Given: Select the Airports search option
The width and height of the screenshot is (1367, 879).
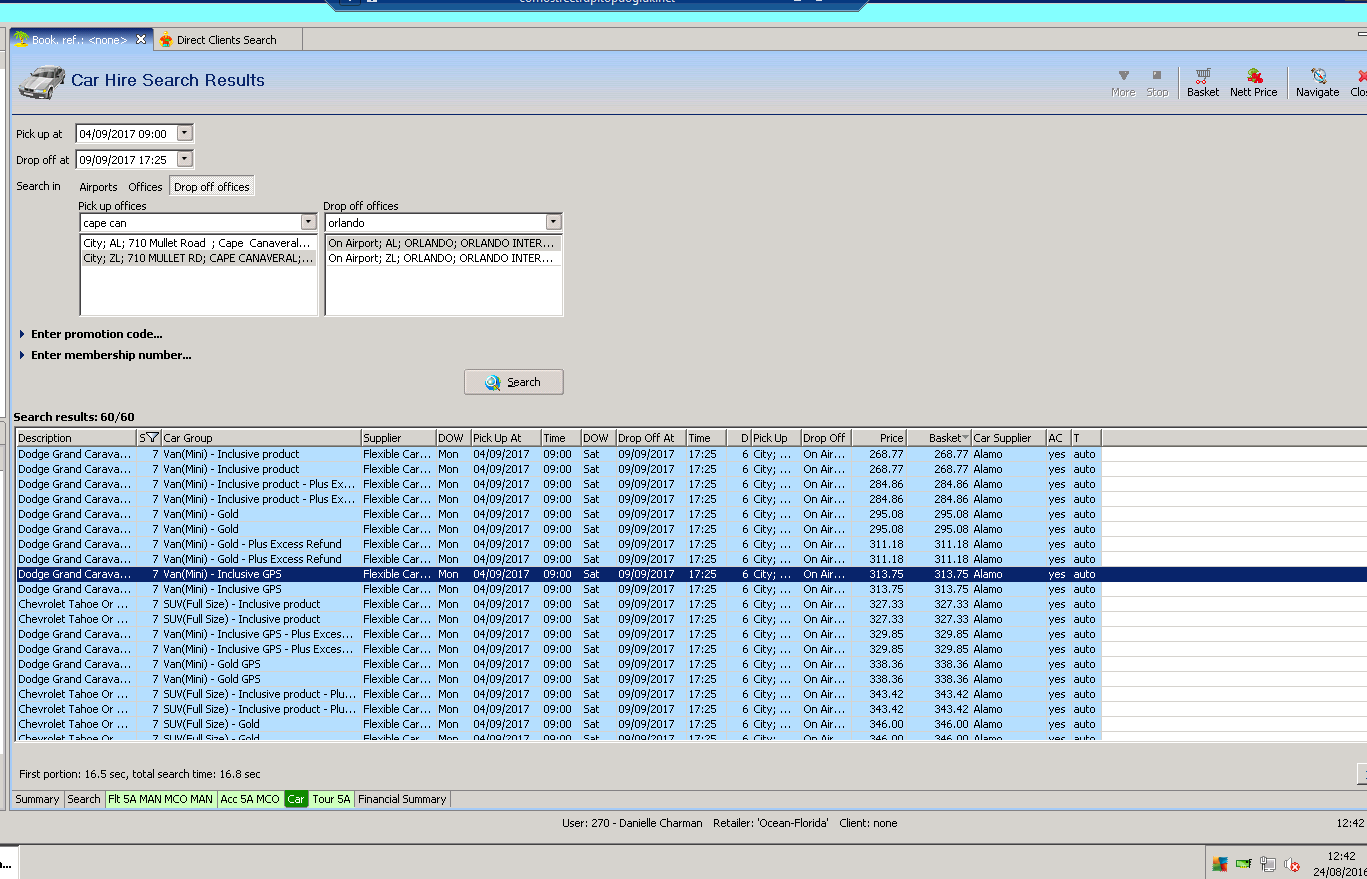Looking at the screenshot, I should 98,187.
